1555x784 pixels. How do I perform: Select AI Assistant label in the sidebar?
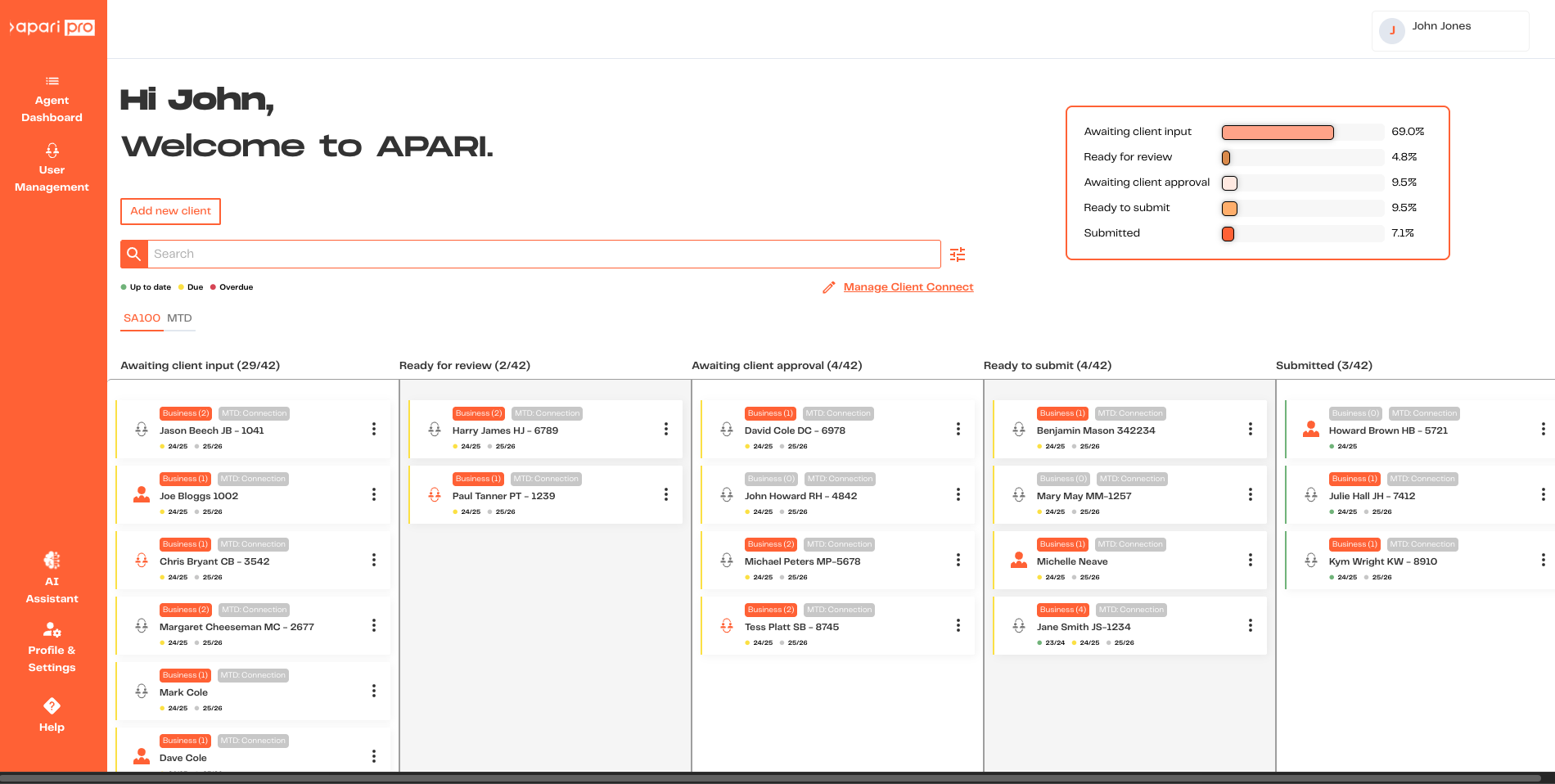(52, 590)
